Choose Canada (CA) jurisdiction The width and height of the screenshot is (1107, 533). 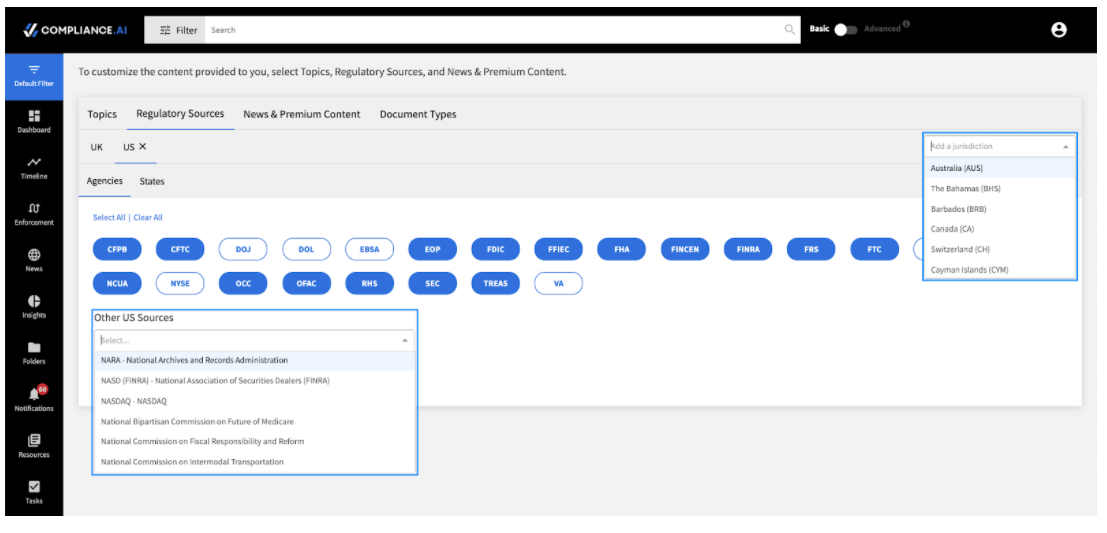(1000, 229)
